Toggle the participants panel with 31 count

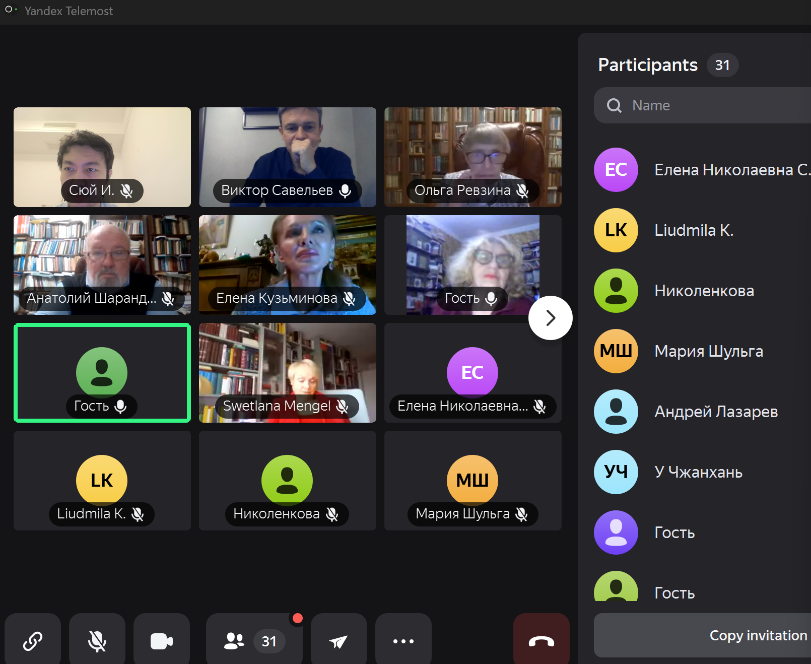[254, 641]
